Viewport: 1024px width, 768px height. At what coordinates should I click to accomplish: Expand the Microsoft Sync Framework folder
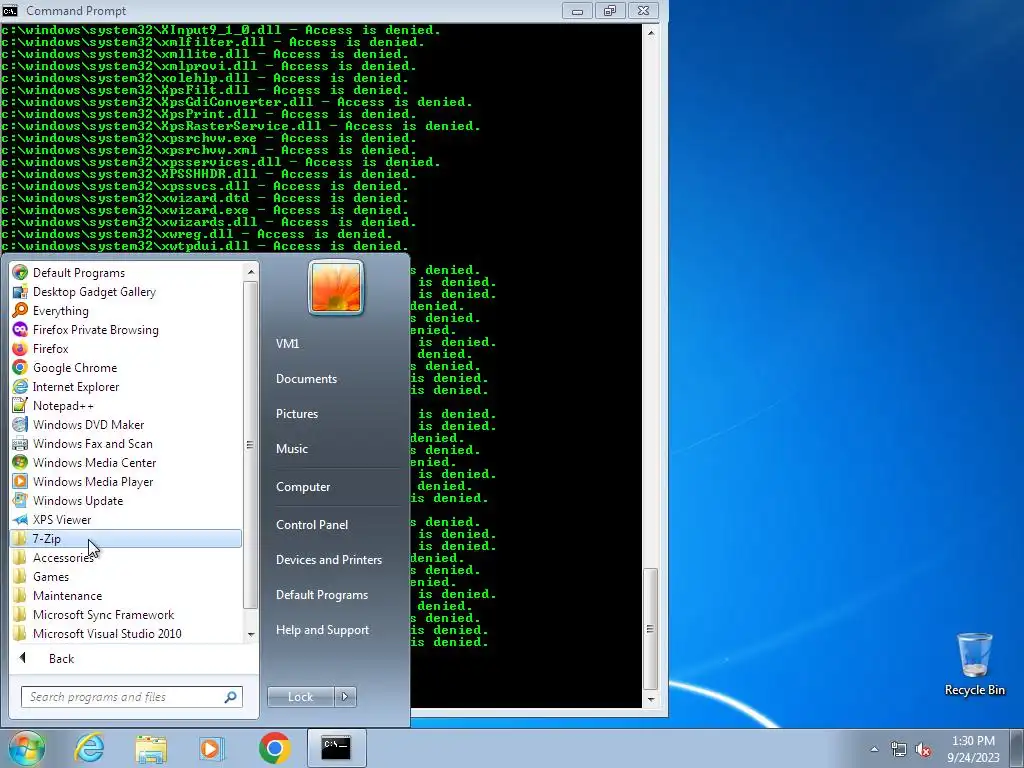[103, 615]
